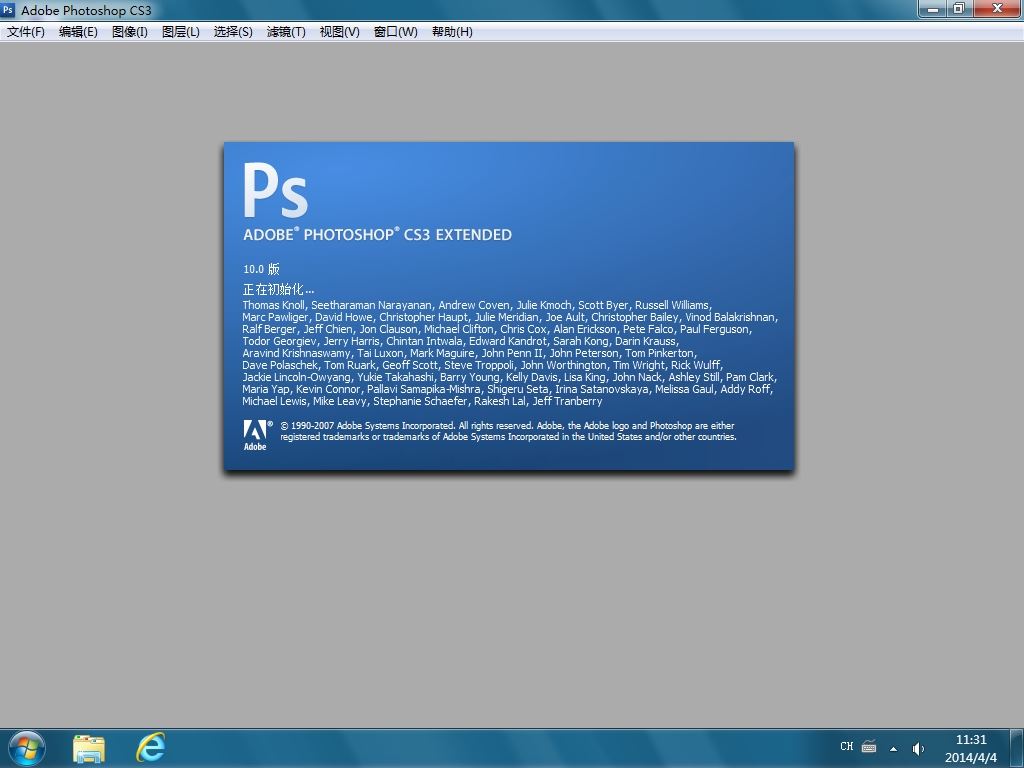Click the 10.0 版 version text

[x=261, y=269]
